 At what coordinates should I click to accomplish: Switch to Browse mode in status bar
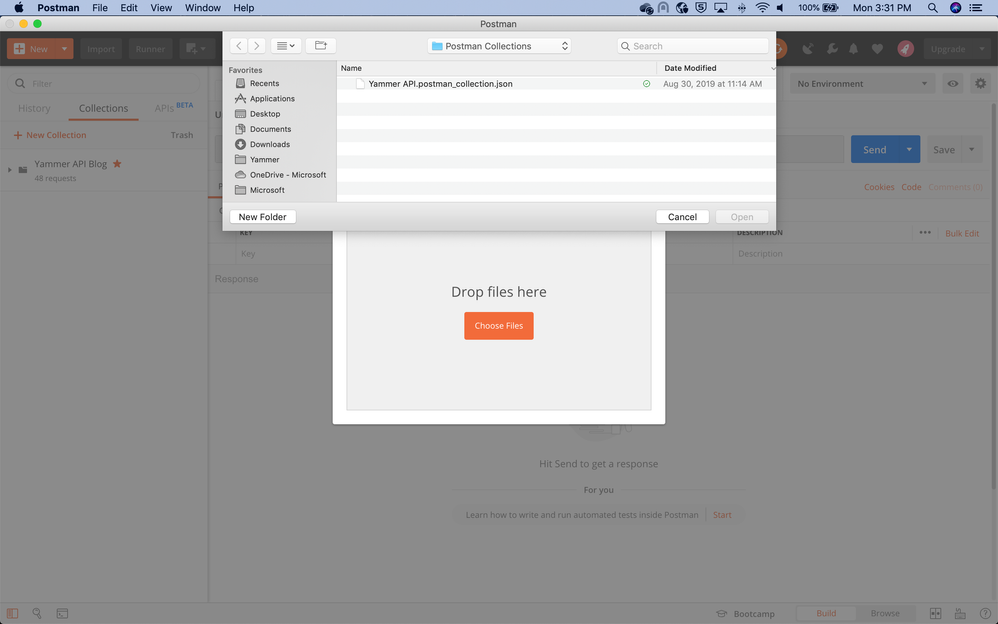(x=885, y=613)
